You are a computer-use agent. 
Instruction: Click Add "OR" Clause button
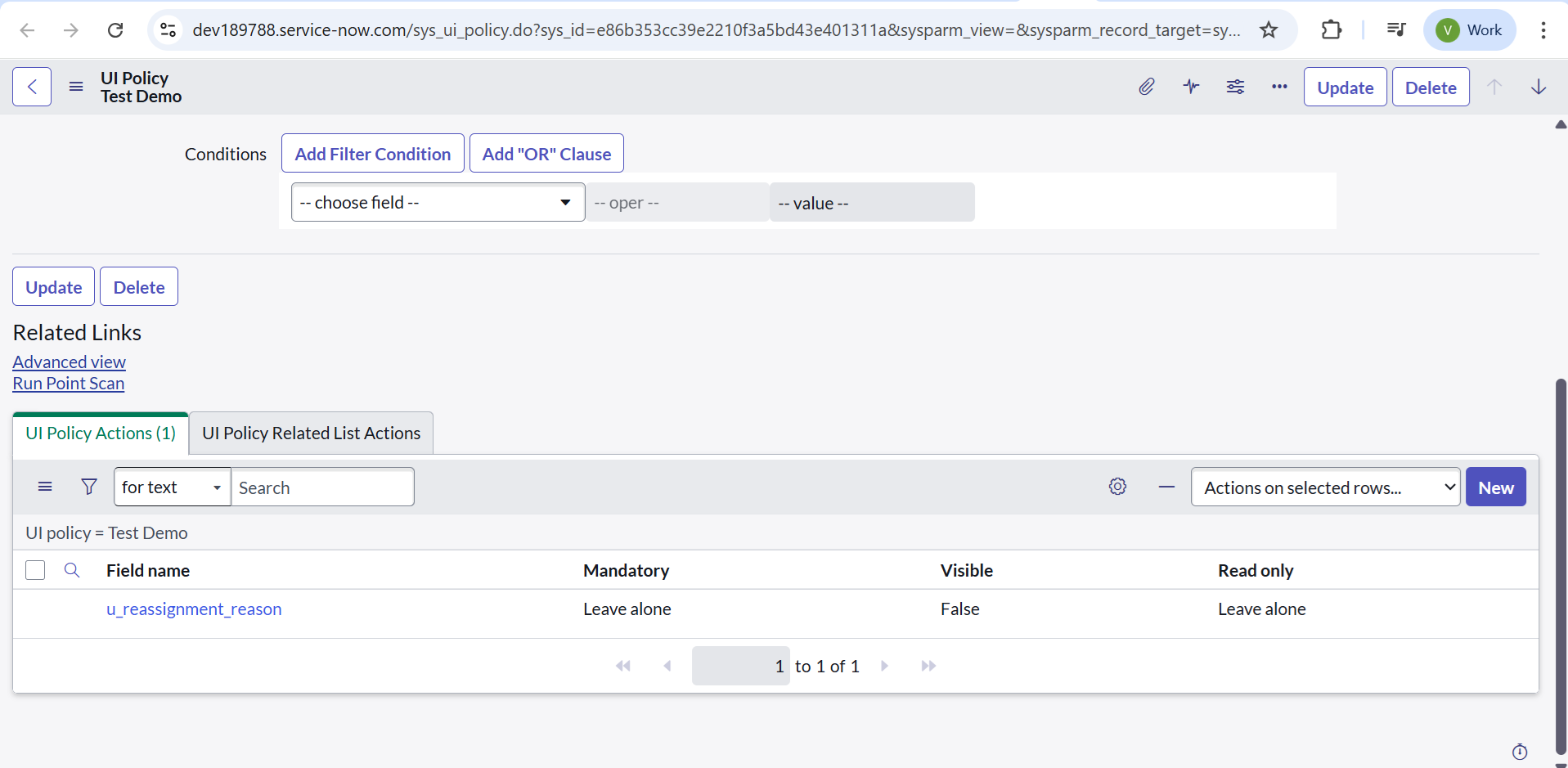(546, 154)
